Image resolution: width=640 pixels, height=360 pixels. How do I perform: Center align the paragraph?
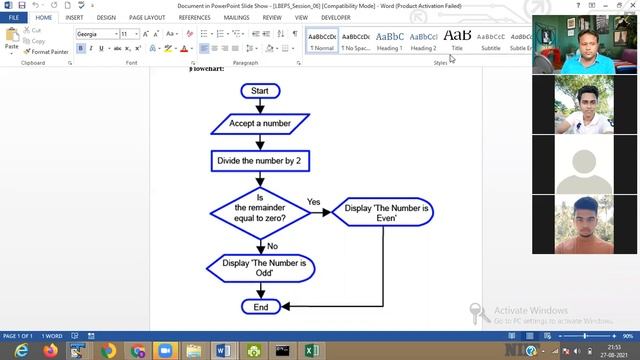215,49
